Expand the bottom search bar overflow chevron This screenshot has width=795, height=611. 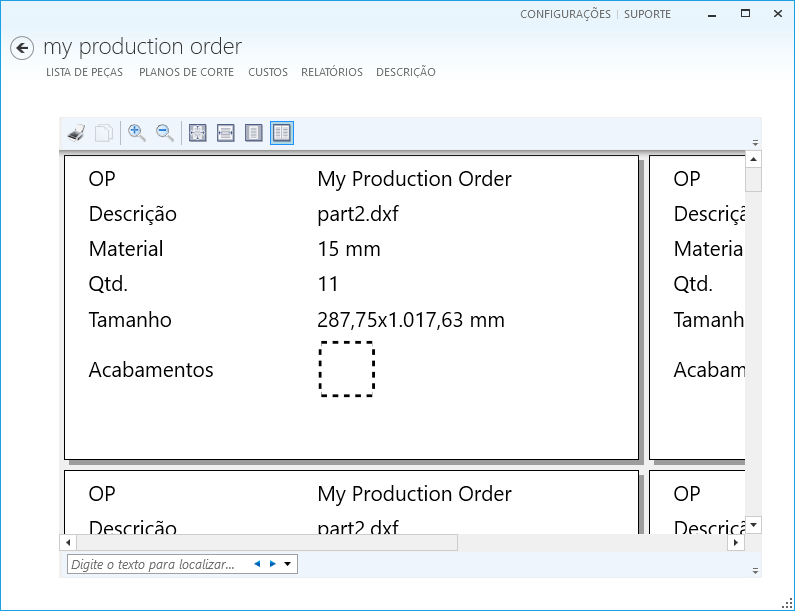pos(755,571)
